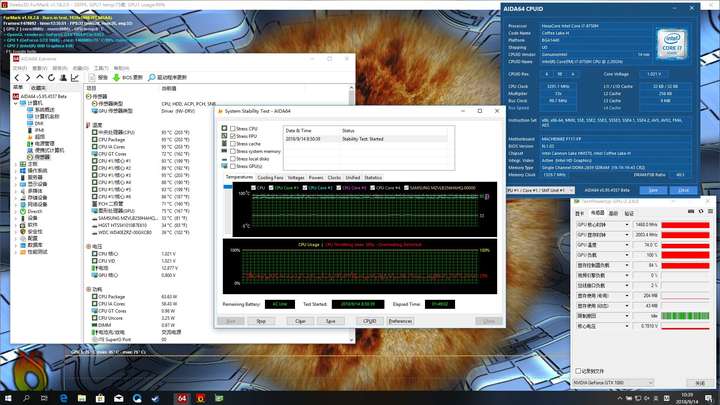Click the close button at bottom of GPU-Z
Viewport: 720px width, 405px height.
tap(699, 383)
